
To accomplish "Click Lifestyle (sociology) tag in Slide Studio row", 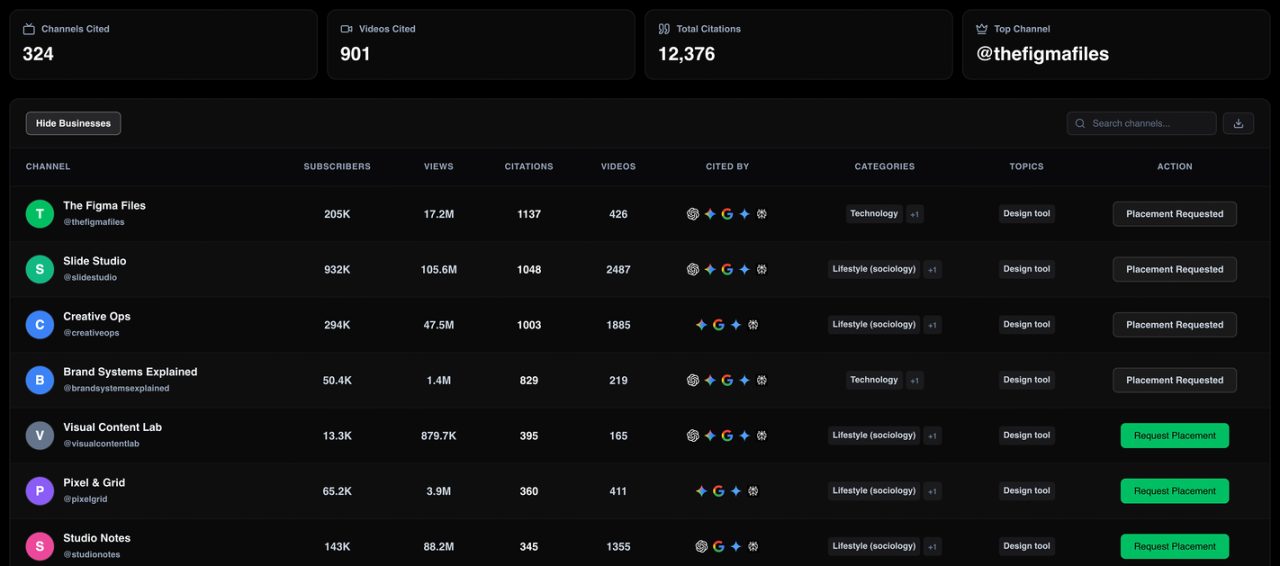I will point(874,269).
